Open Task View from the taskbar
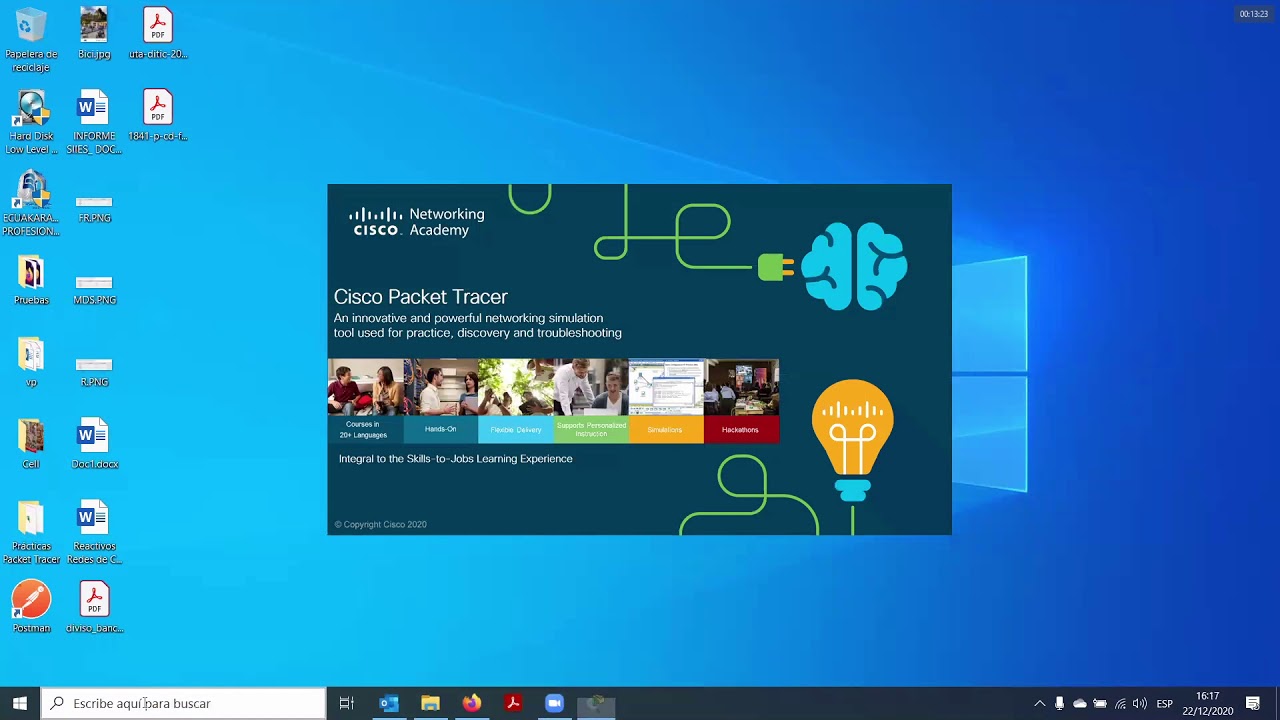The image size is (1280, 720). point(347,703)
